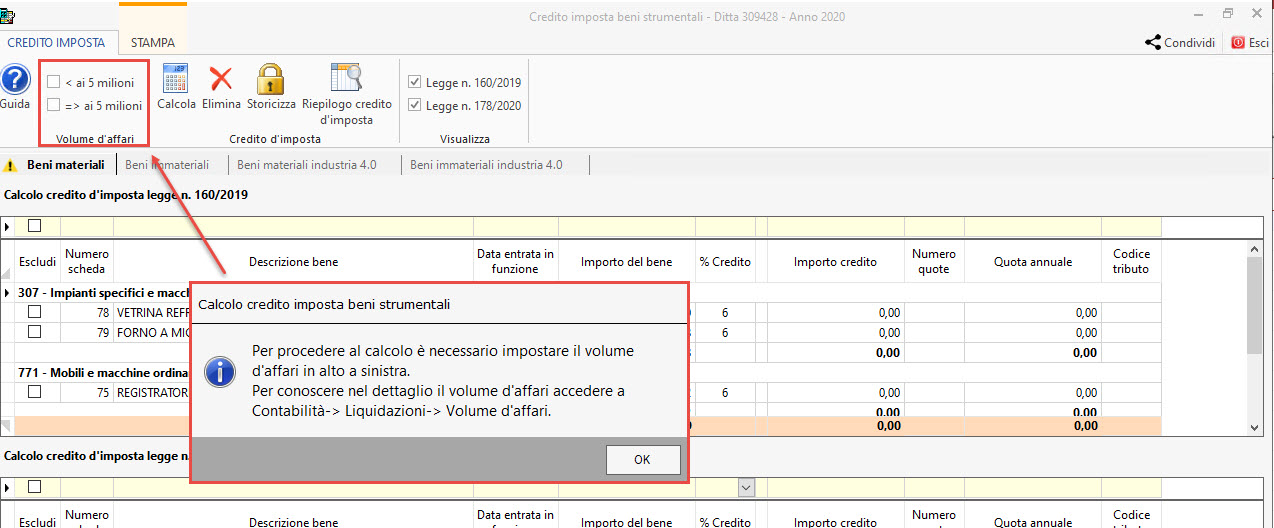Click the Quota annuale column header
The image size is (1274, 528).
1033,262
